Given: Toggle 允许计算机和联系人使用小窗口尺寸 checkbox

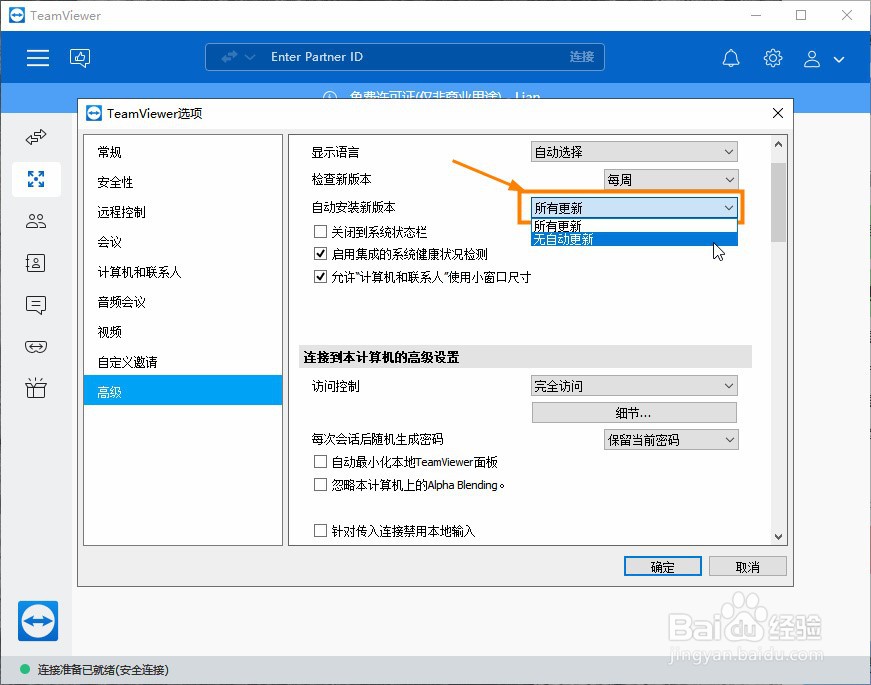Looking at the screenshot, I should (x=320, y=277).
